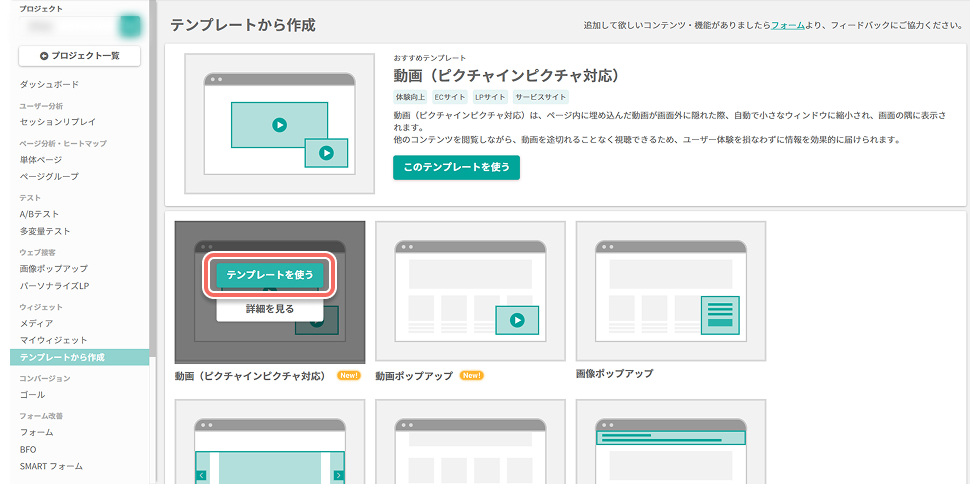Click the LPサイト tag
Viewport: 970px width, 484px height.
pyautogui.click(x=491, y=97)
